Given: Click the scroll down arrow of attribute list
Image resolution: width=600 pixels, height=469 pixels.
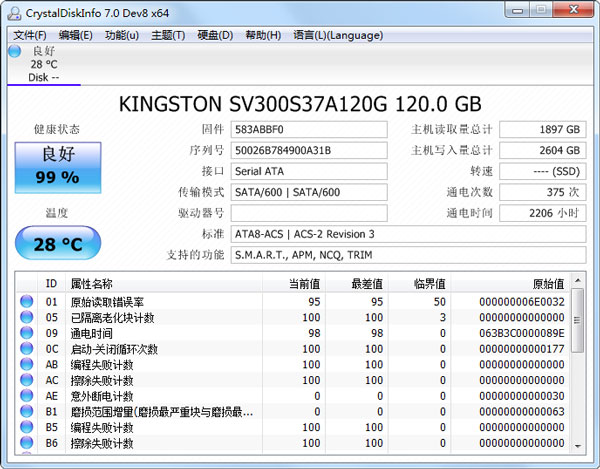Looking at the screenshot, I should 578,446.
